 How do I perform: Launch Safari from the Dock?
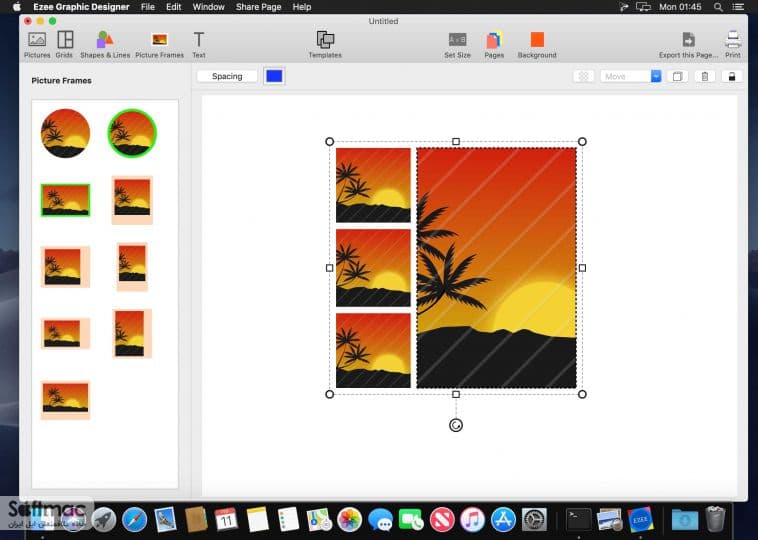tap(134, 520)
